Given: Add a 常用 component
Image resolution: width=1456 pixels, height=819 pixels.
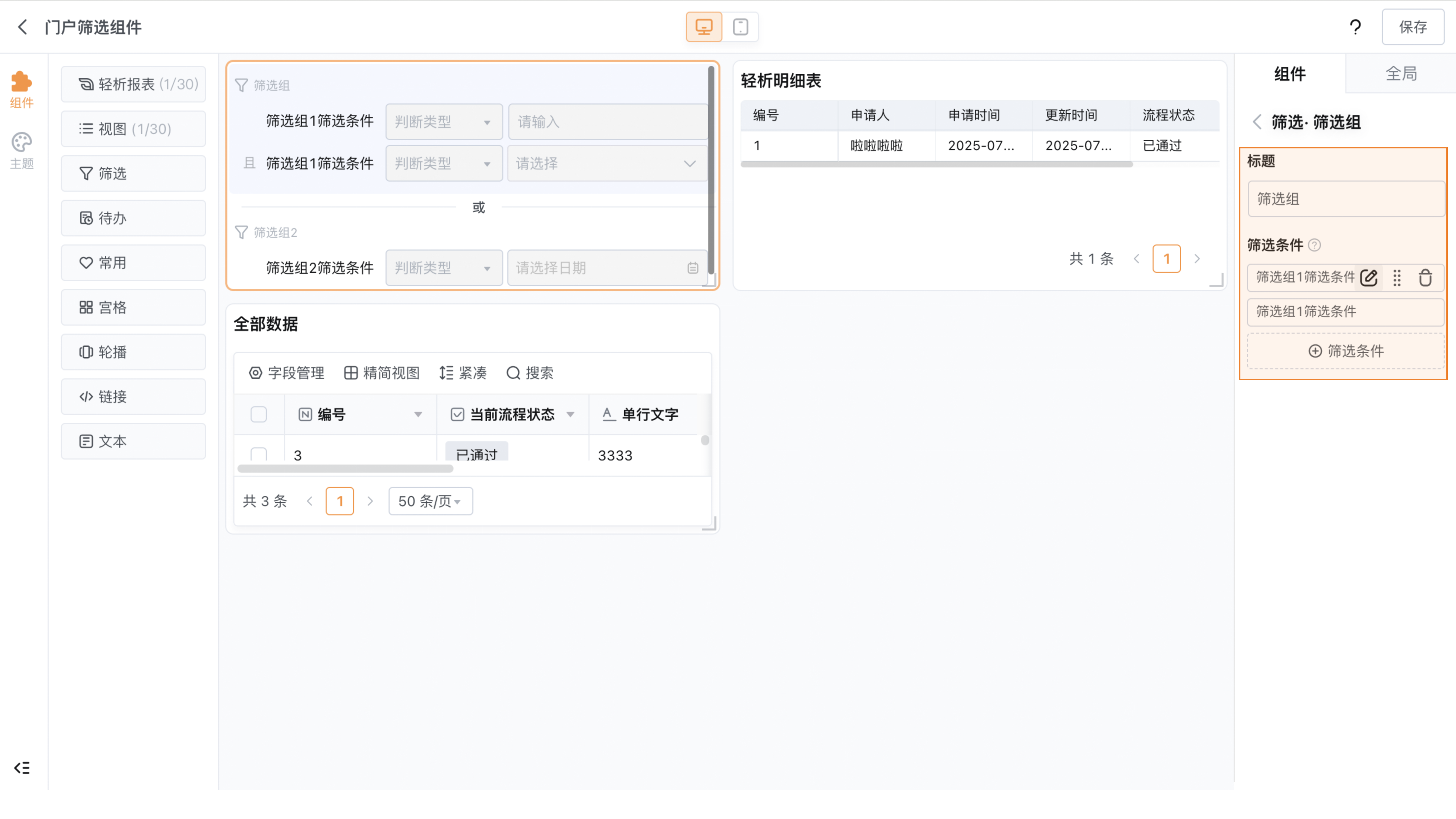Looking at the screenshot, I should [133, 263].
